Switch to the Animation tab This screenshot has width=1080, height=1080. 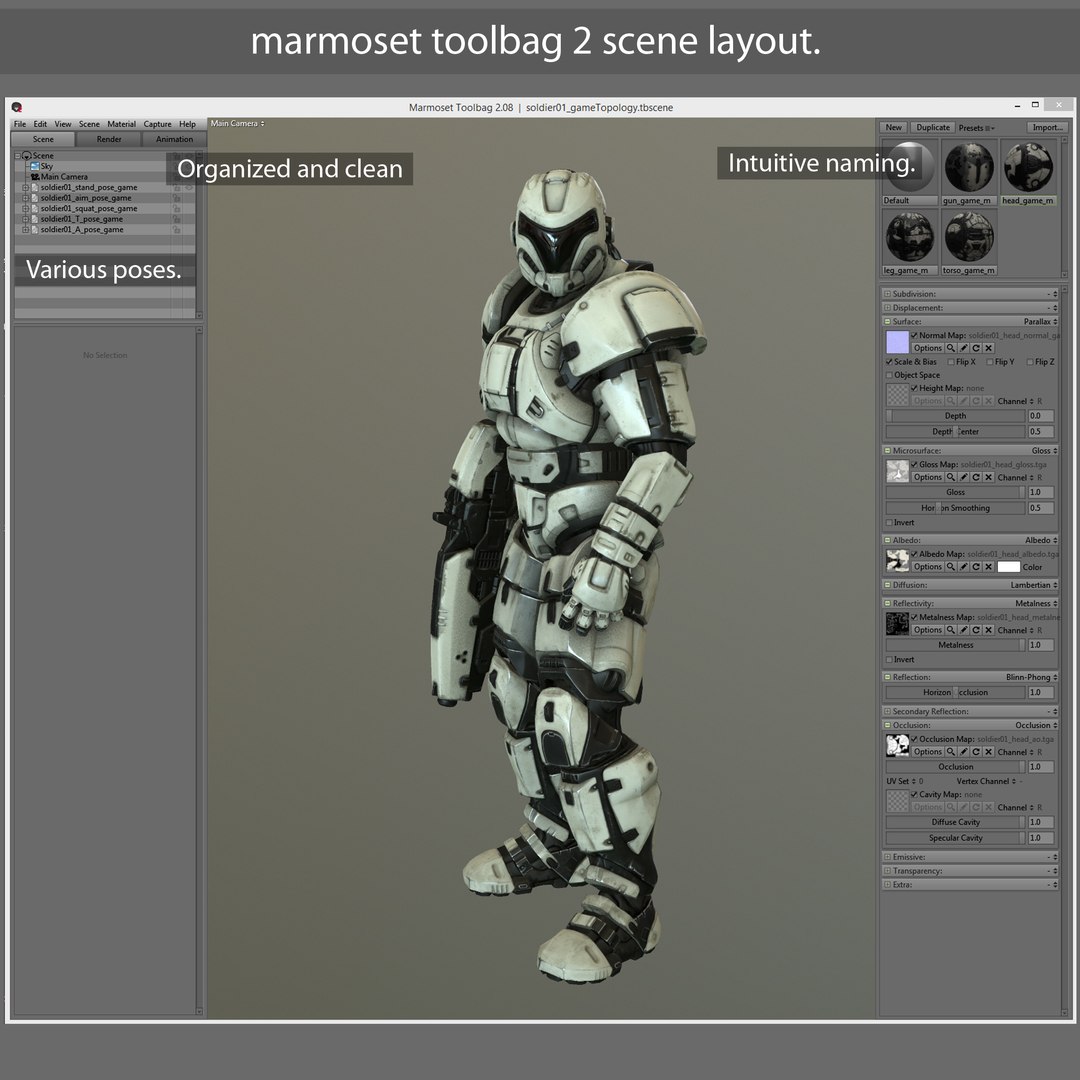tap(174, 139)
